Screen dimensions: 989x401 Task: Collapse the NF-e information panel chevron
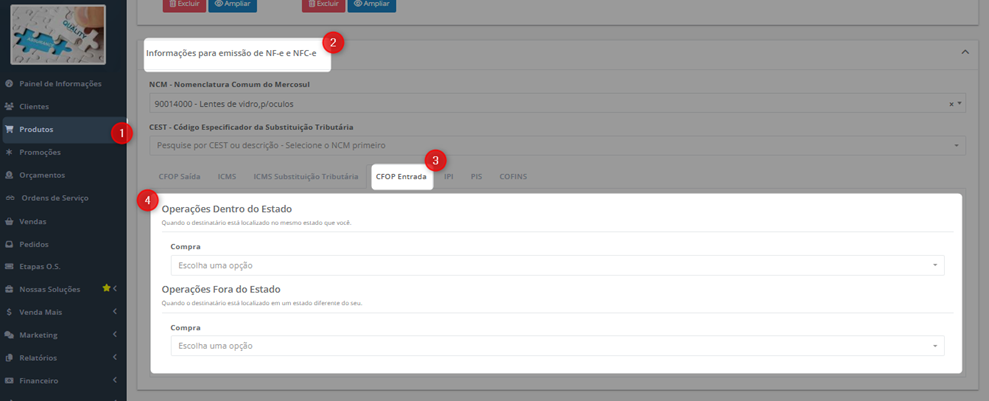pos(964,52)
